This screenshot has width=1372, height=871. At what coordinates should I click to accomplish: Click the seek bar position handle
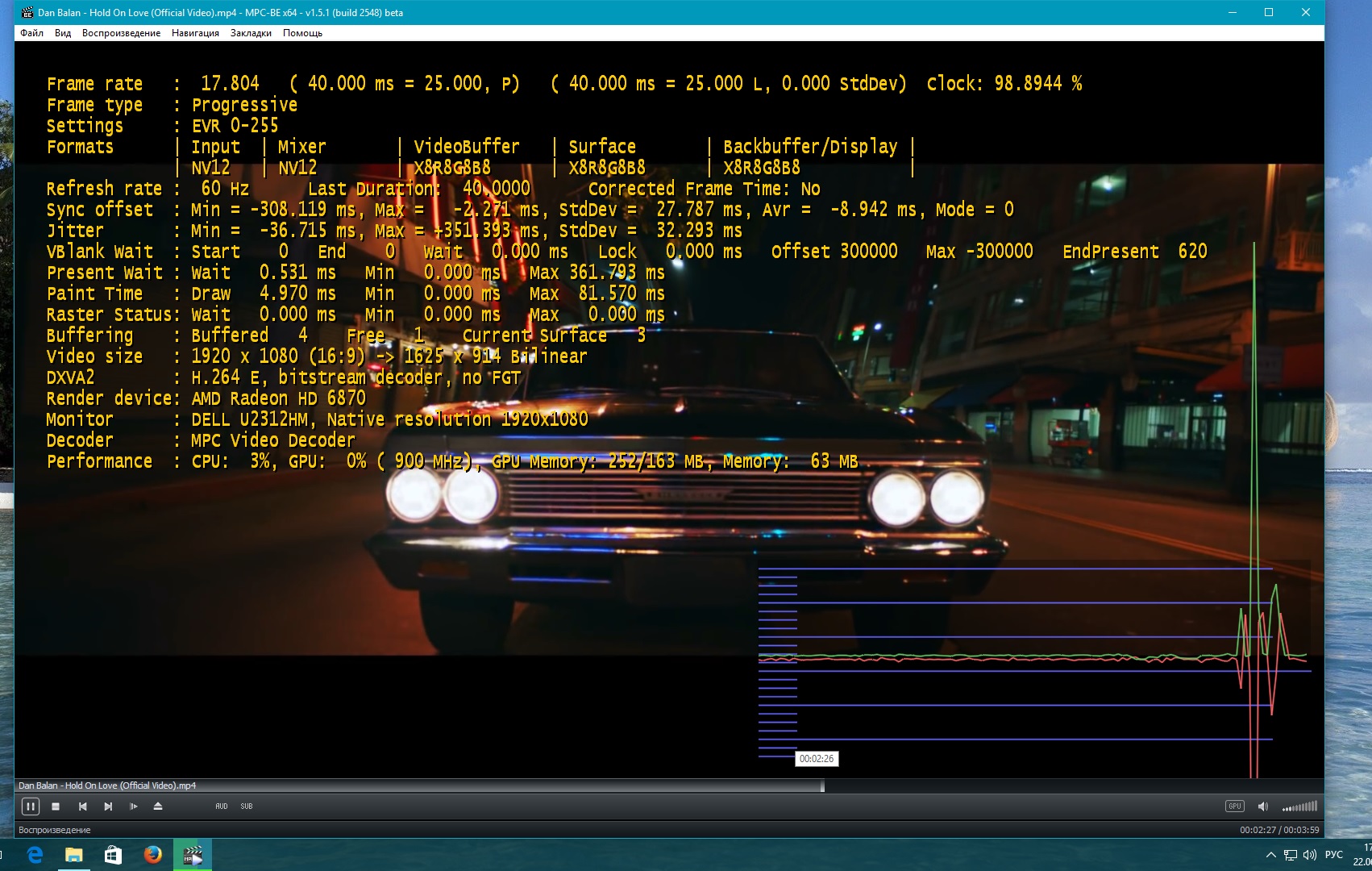click(x=822, y=786)
